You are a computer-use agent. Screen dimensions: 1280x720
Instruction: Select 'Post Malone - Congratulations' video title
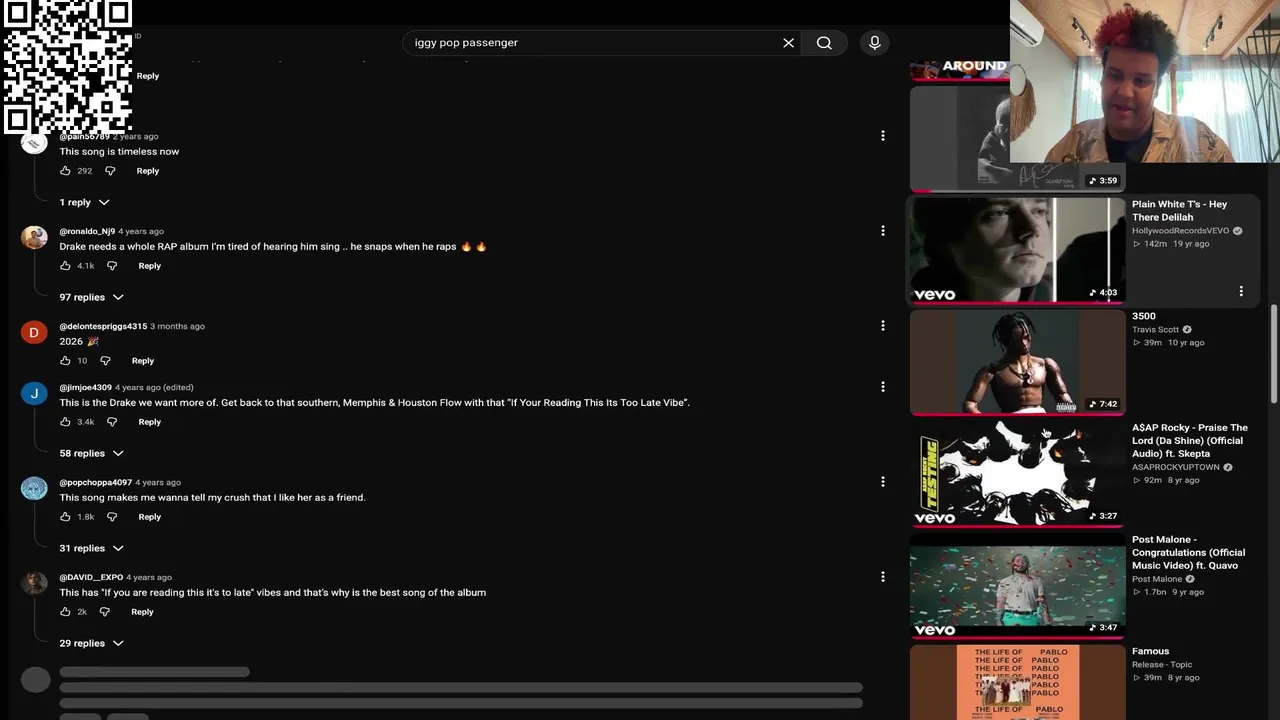(x=1189, y=553)
